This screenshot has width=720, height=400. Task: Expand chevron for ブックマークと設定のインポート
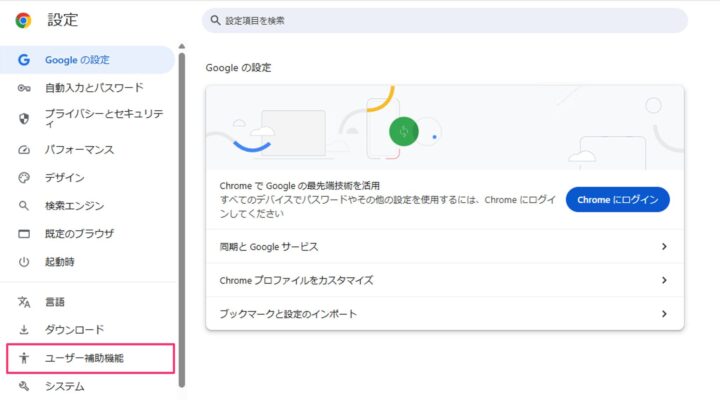[664, 314]
